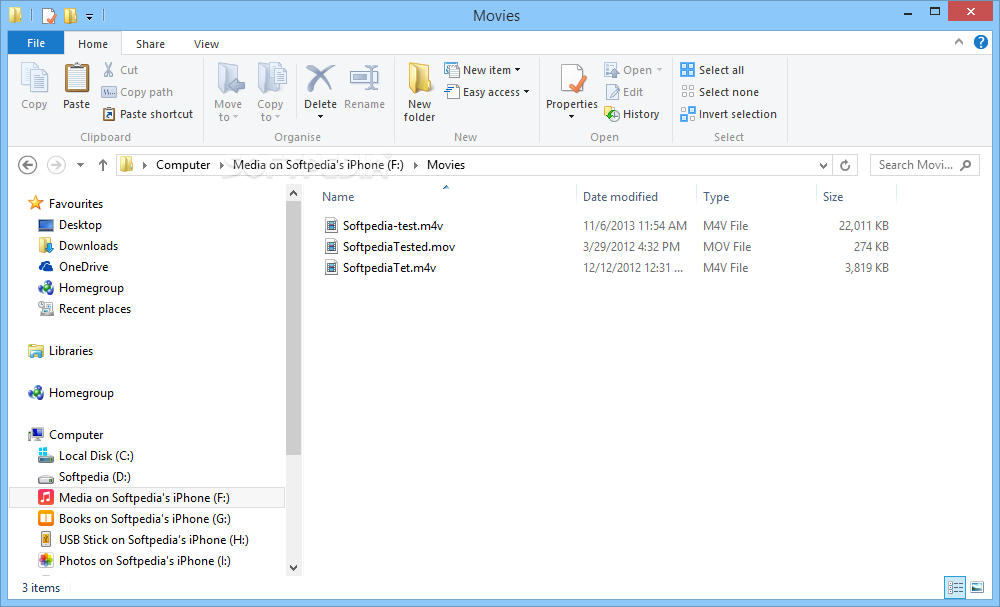Viewport: 1000px width, 607px height.
Task: Click Paste shortcut command
Action: 147,114
